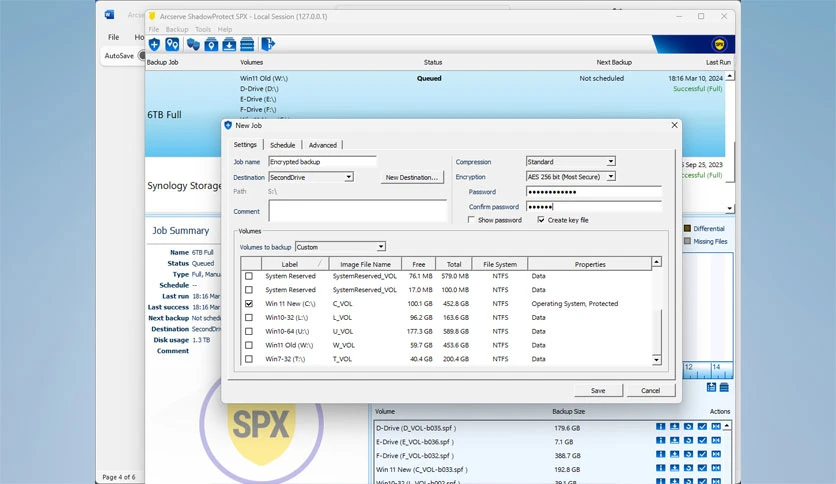This screenshot has height=484, width=836.
Task: Click the mount icon on the Win 11 New backup
Action: tap(674, 468)
